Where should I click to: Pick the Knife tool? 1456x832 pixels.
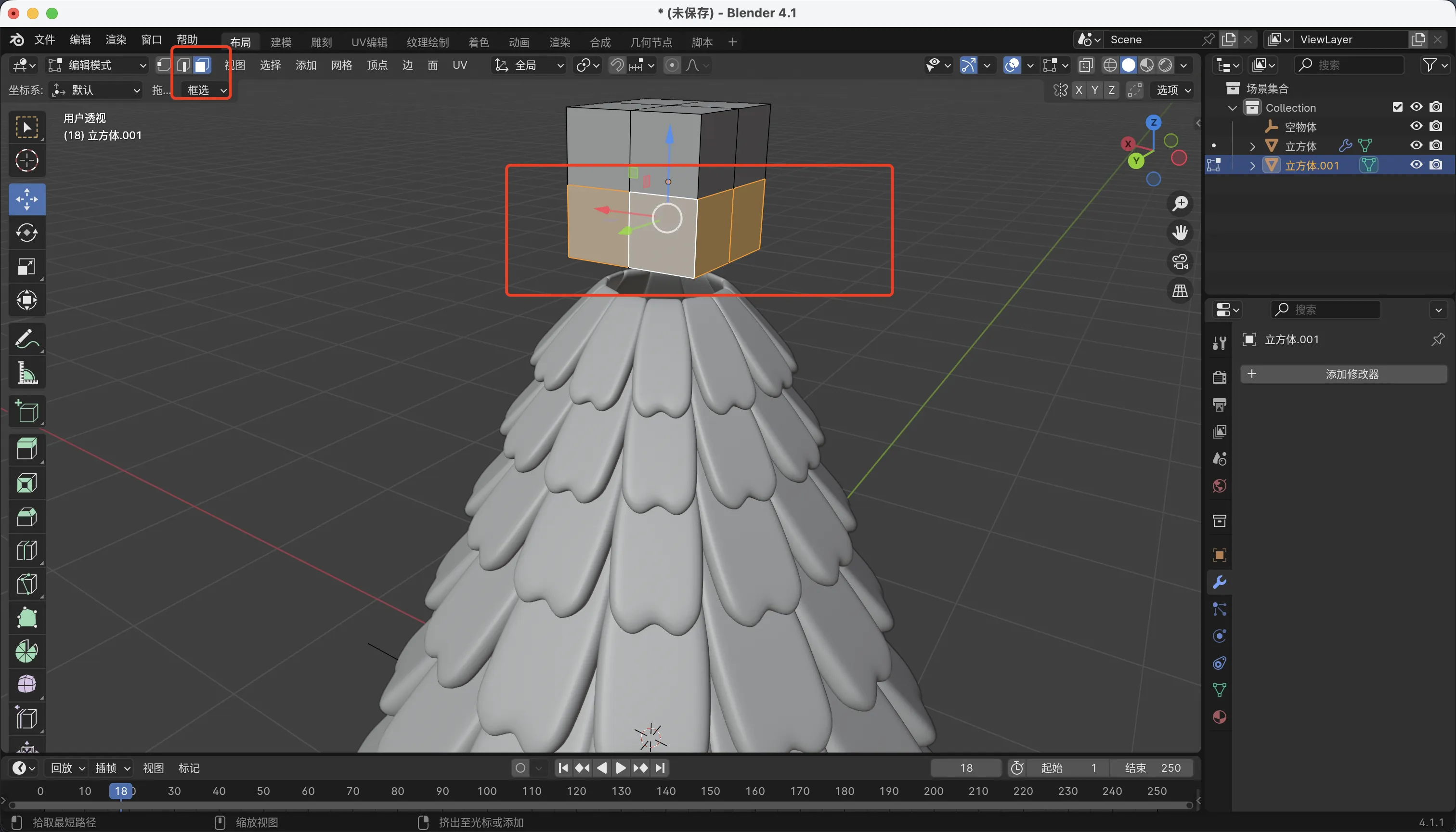click(27, 584)
